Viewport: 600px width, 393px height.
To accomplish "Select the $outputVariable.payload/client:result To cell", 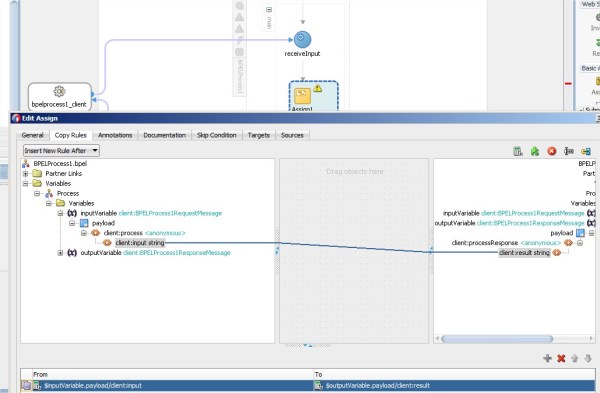I will click(455, 386).
